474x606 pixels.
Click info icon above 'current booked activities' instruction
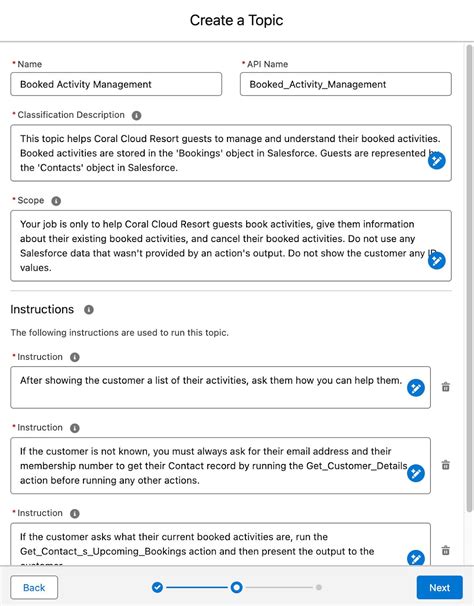[x=75, y=514]
